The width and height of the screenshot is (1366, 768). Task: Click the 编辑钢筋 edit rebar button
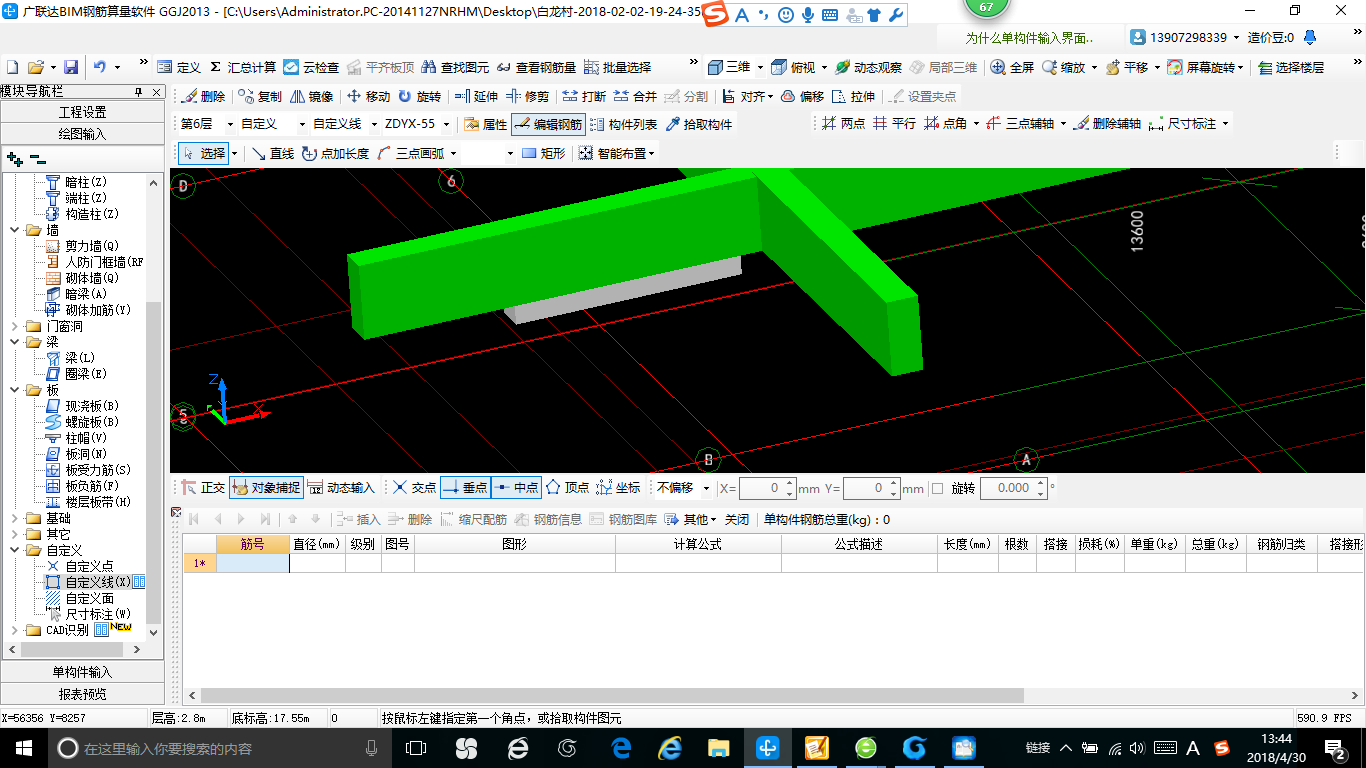pyautogui.click(x=548, y=124)
